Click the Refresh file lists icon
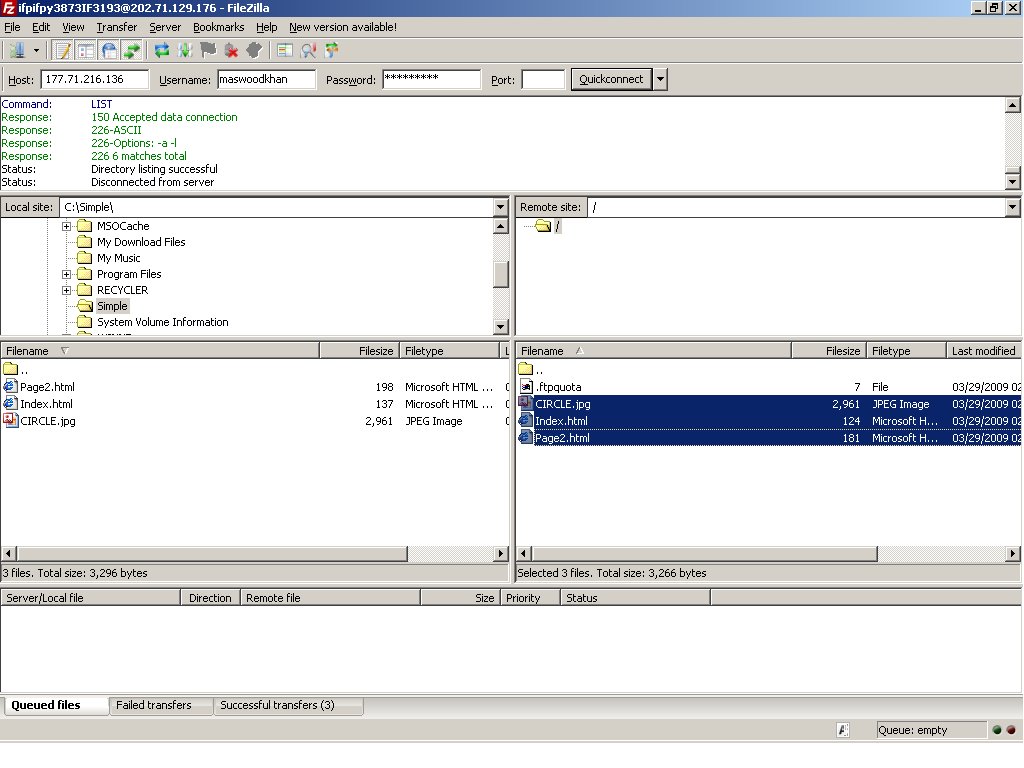The height and width of the screenshot is (768, 1024). [161, 50]
